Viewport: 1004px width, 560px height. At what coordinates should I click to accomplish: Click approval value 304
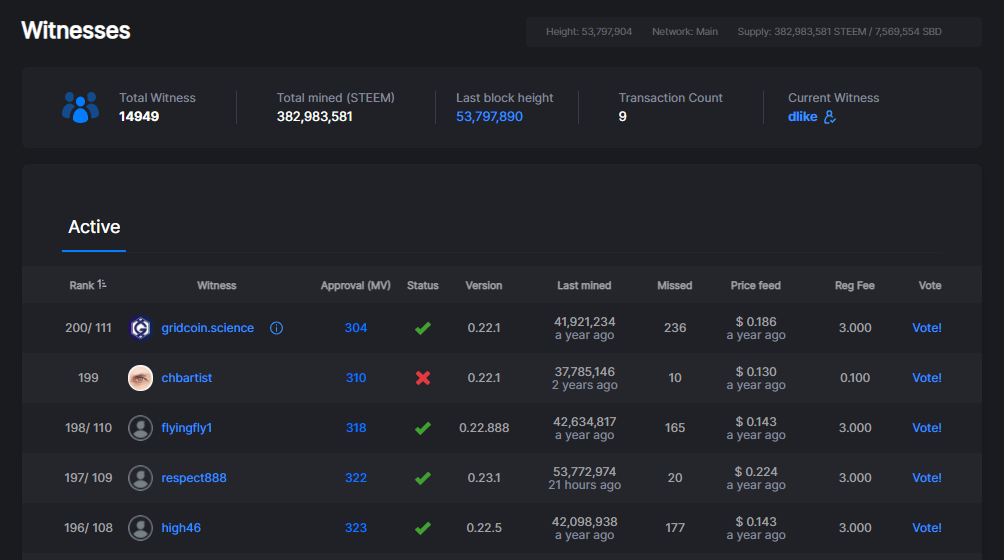356,328
